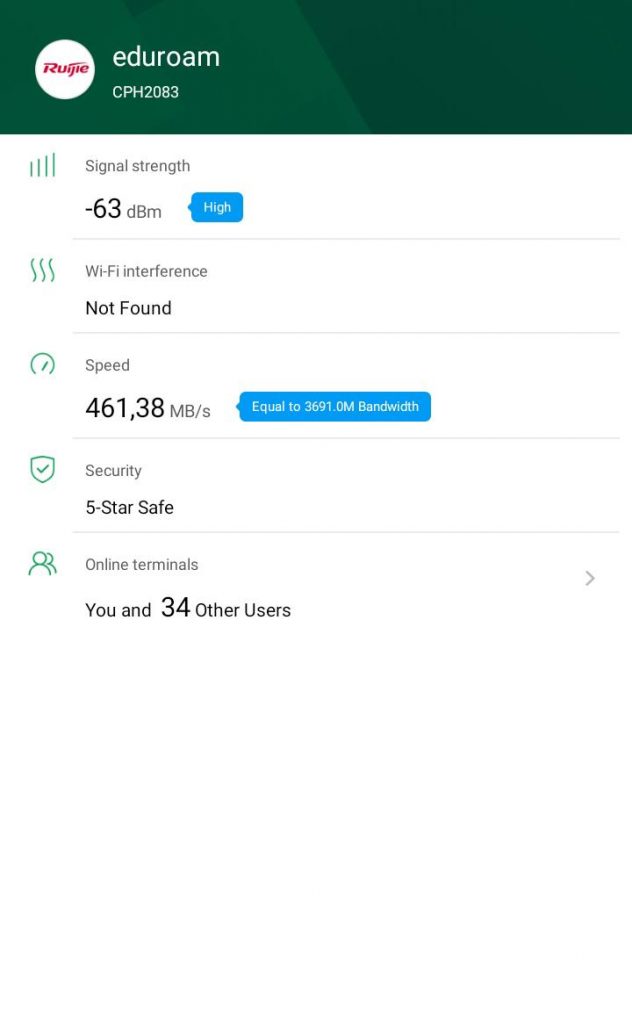Screen dimensions: 632x1024
Task: Click the speed gauge icon
Action: pos(42,364)
